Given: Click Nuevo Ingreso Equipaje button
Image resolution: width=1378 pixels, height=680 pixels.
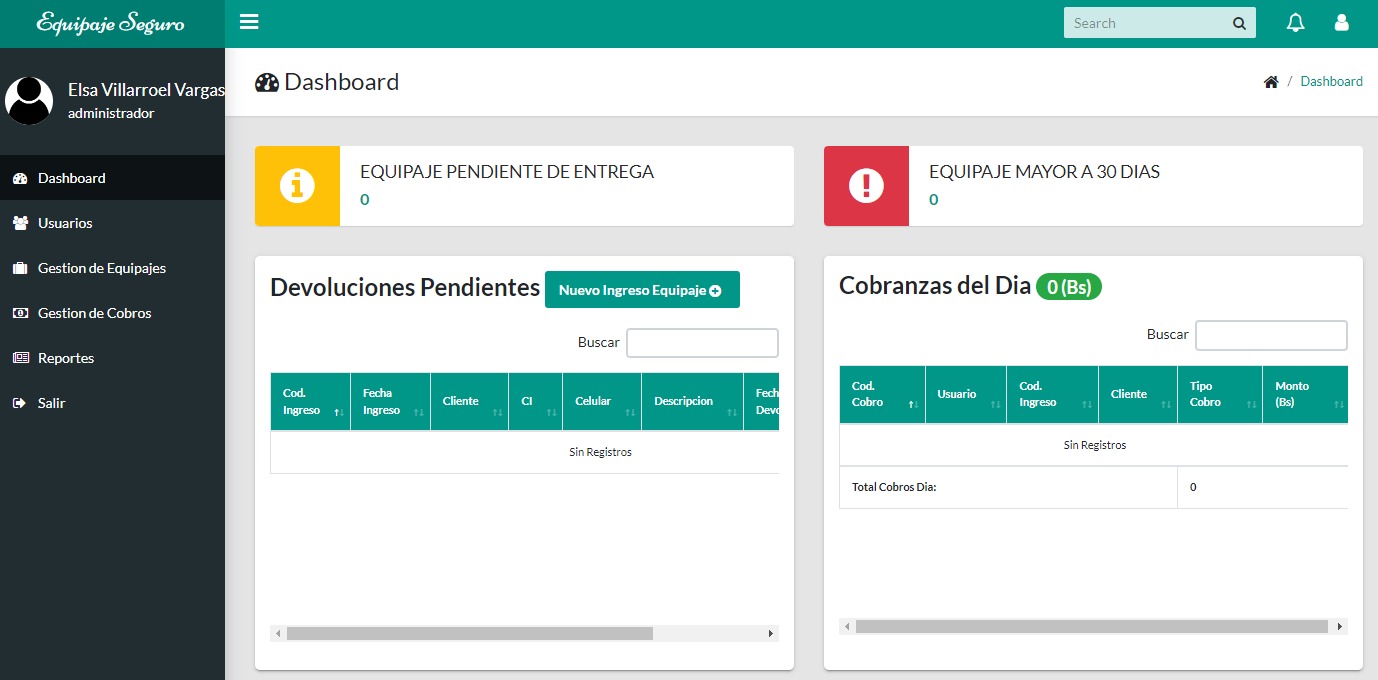Looking at the screenshot, I should [x=641, y=290].
